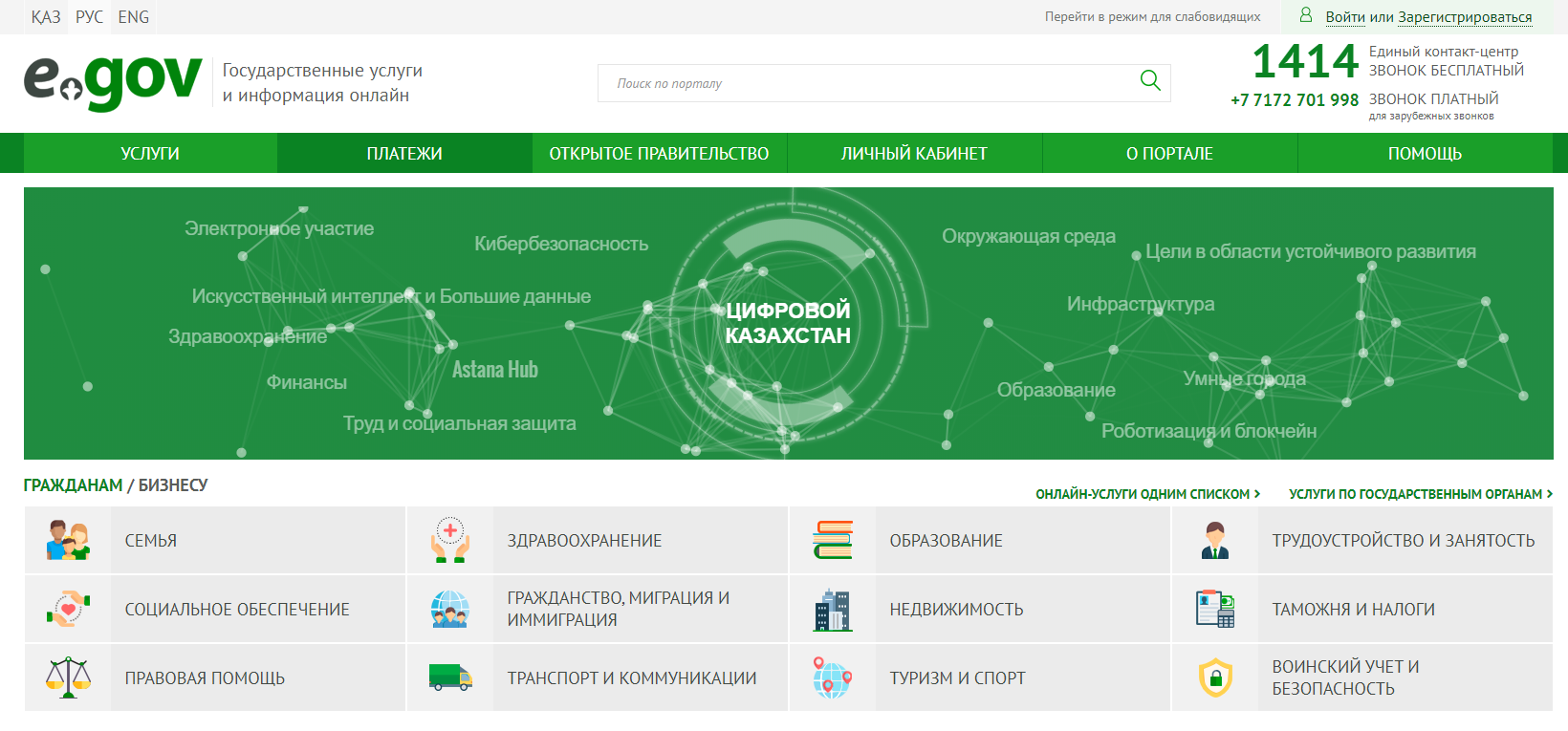Select the Healthcare hands-with-cross icon
The width and height of the screenshot is (1568, 731).
pos(450,541)
